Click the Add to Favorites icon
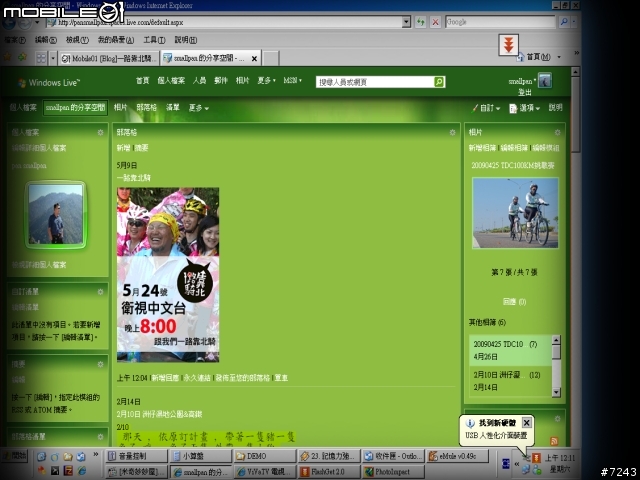 [x=22, y=58]
